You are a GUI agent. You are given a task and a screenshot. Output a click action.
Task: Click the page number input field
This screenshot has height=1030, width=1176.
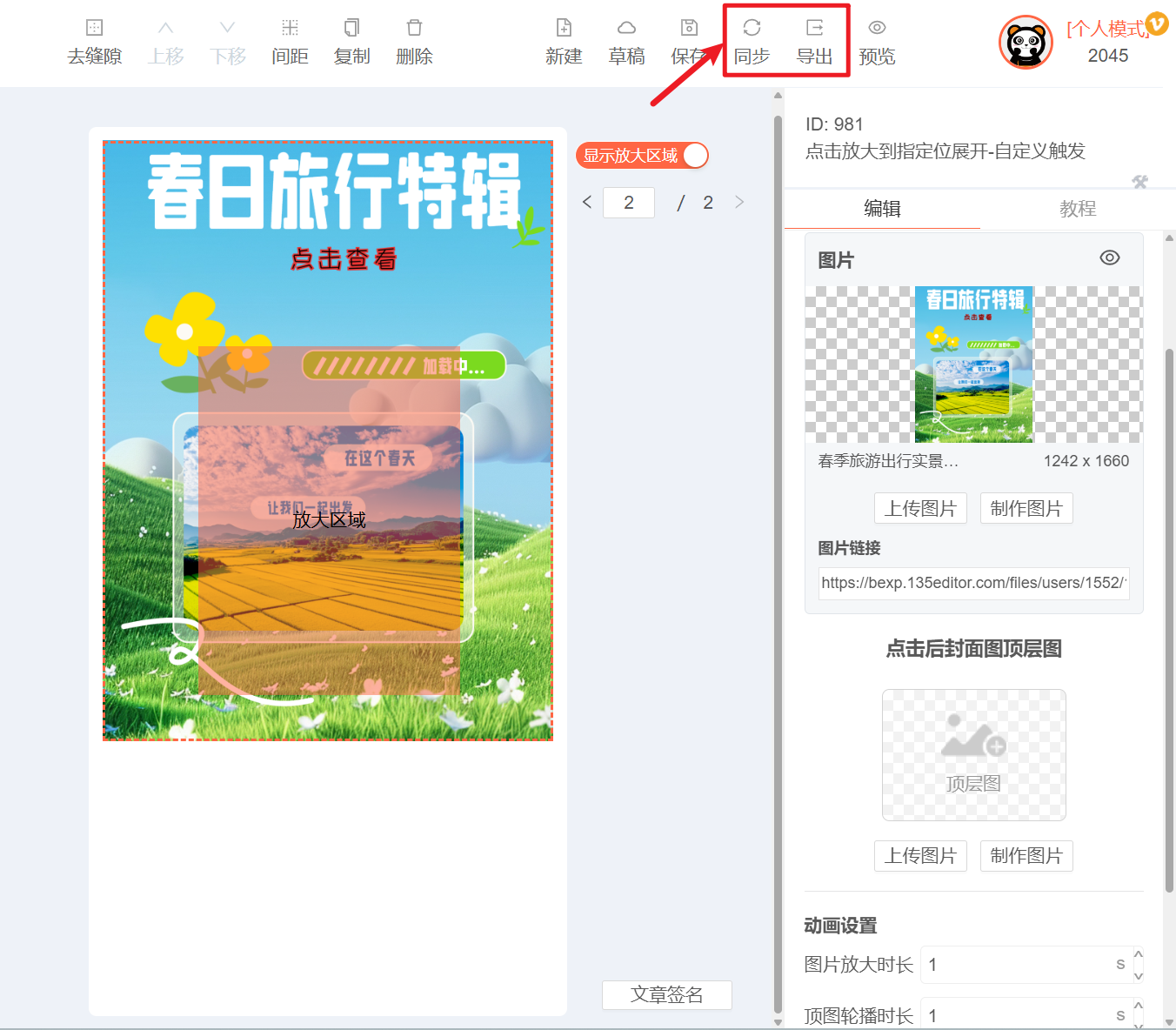pos(629,203)
